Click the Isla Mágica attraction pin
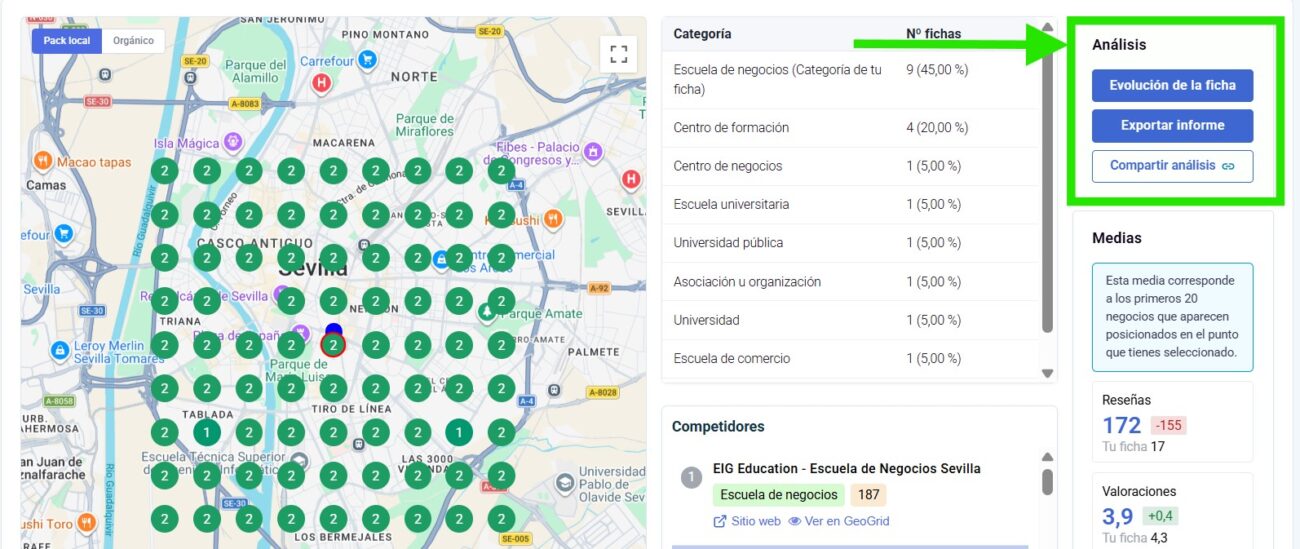The width and height of the screenshot is (1300, 549). [x=233, y=142]
